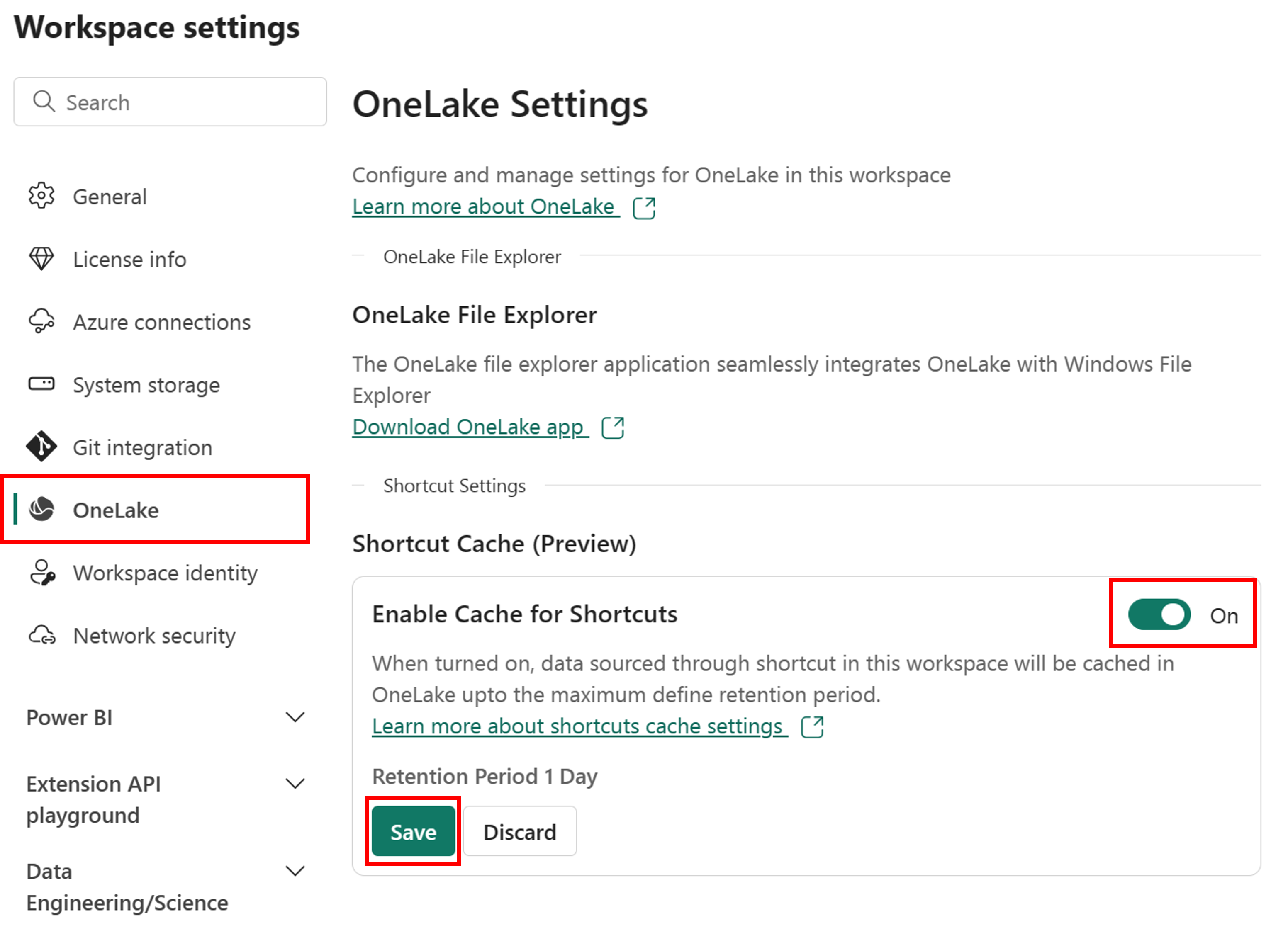Click external link icon beside Download OneLake app
The width and height of the screenshot is (1288, 935).
point(613,427)
